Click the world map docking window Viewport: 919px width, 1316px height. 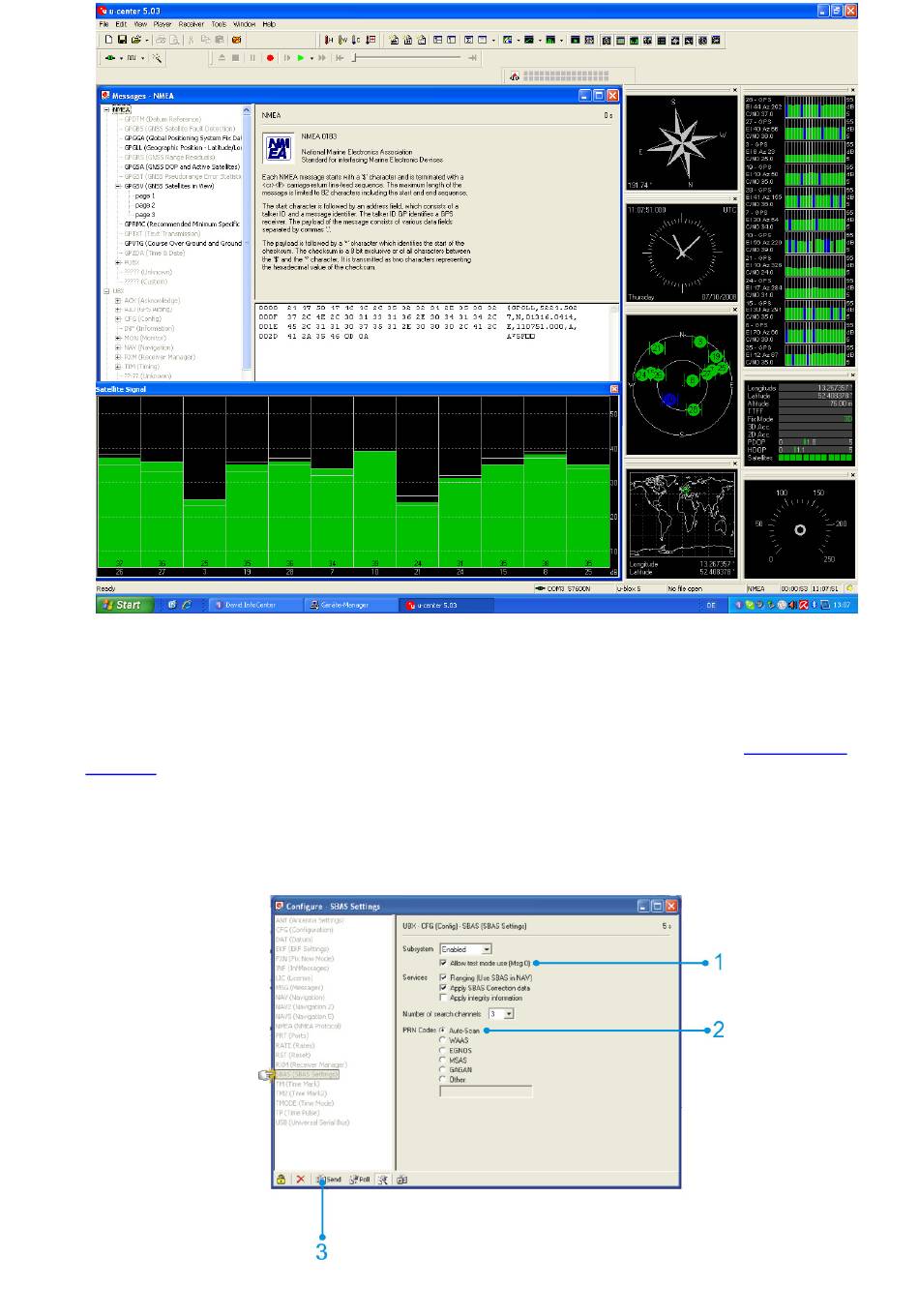pos(683,523)
